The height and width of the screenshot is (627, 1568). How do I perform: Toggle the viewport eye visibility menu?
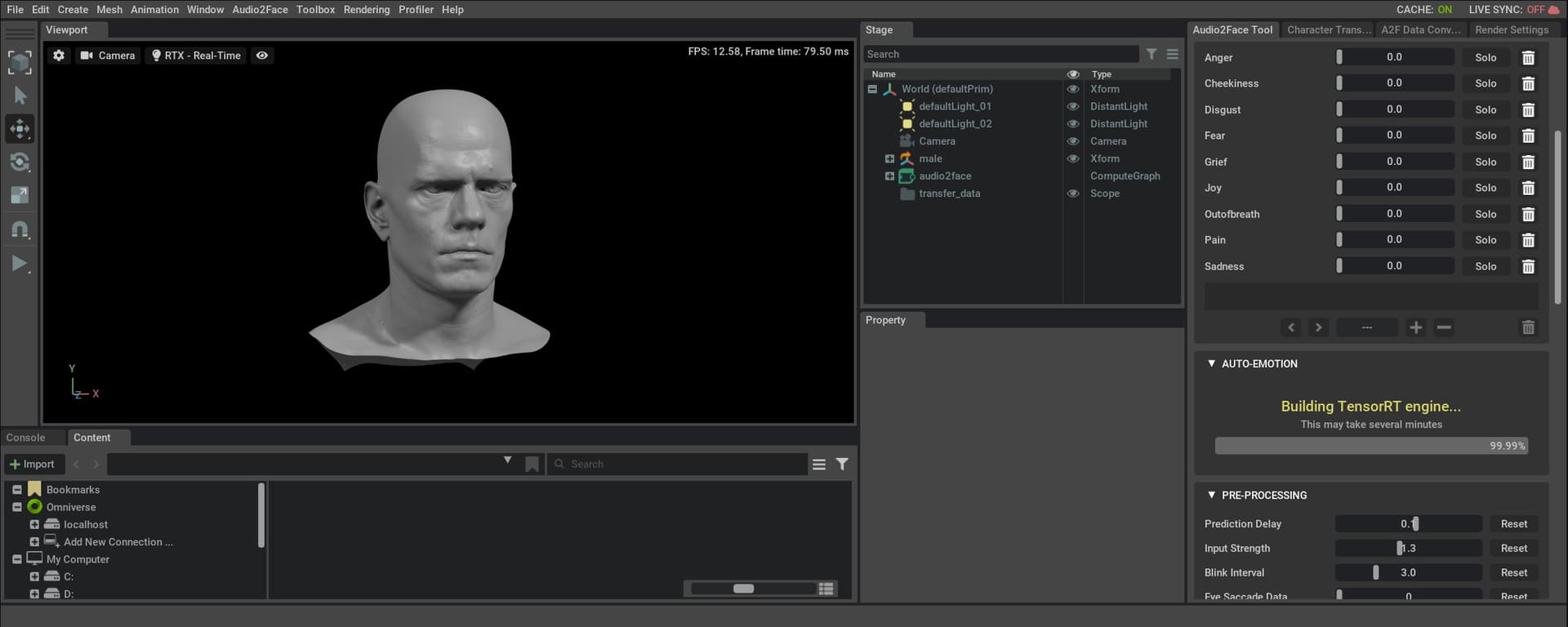pyautogui.click(x=262, y=56)
